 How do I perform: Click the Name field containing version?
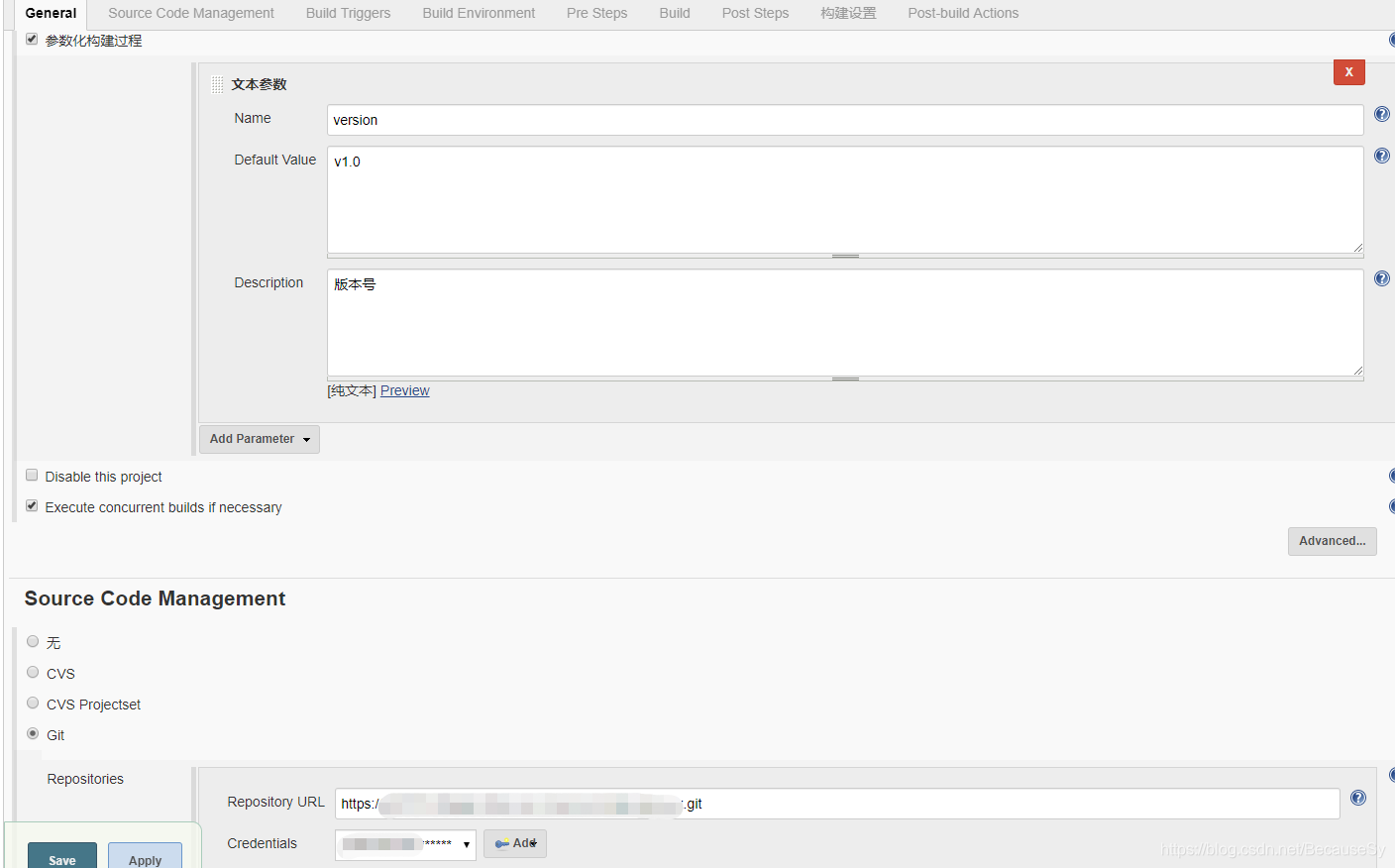(845, 120)
